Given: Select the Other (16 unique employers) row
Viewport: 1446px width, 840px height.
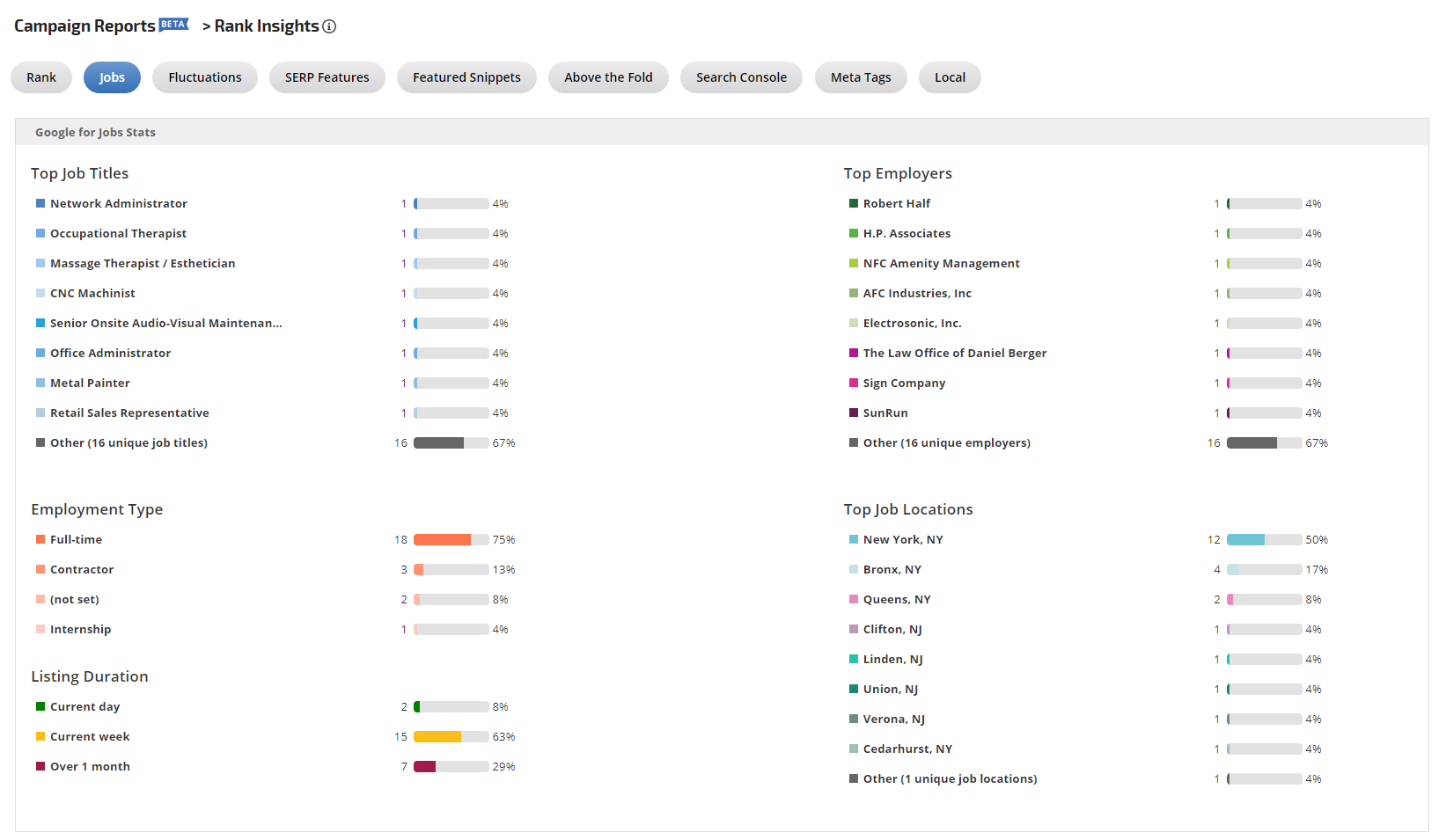Looking at the screenshot, I should [946, 442].
